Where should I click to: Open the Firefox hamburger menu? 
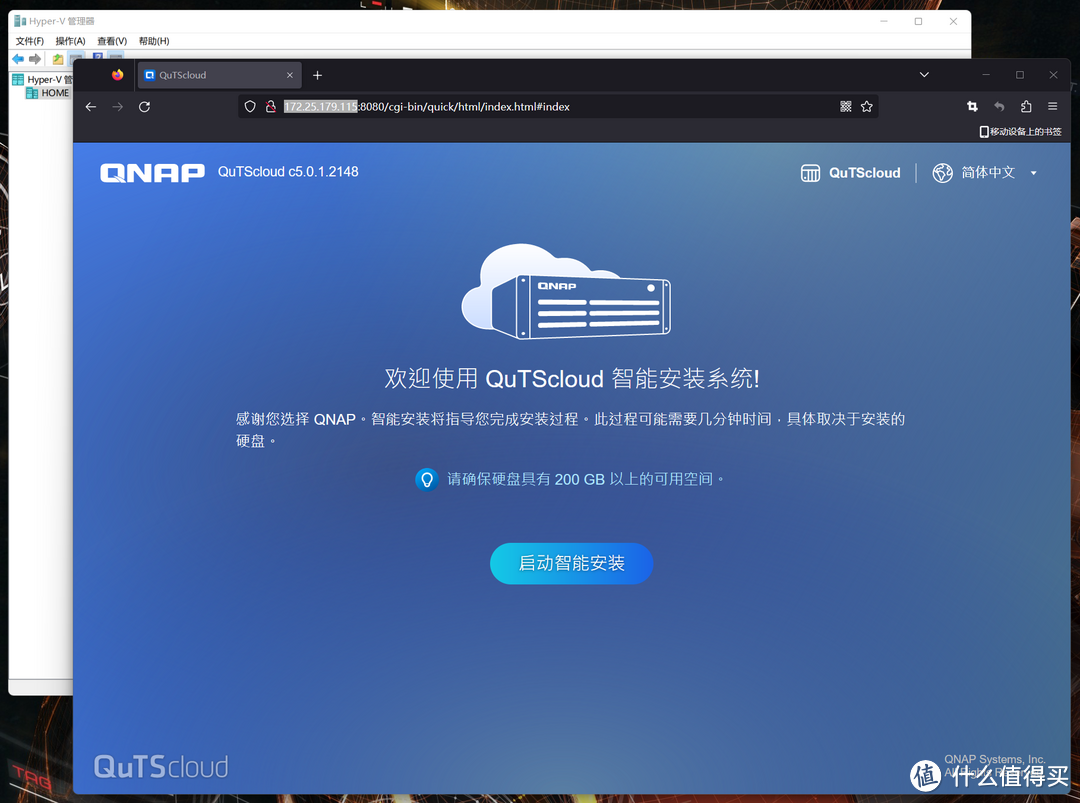(x=1052, y=106)
